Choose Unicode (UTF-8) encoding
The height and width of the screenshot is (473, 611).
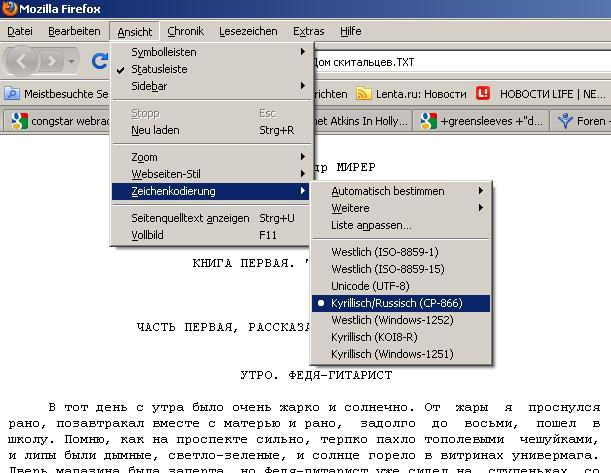click(x=369, y=286)
